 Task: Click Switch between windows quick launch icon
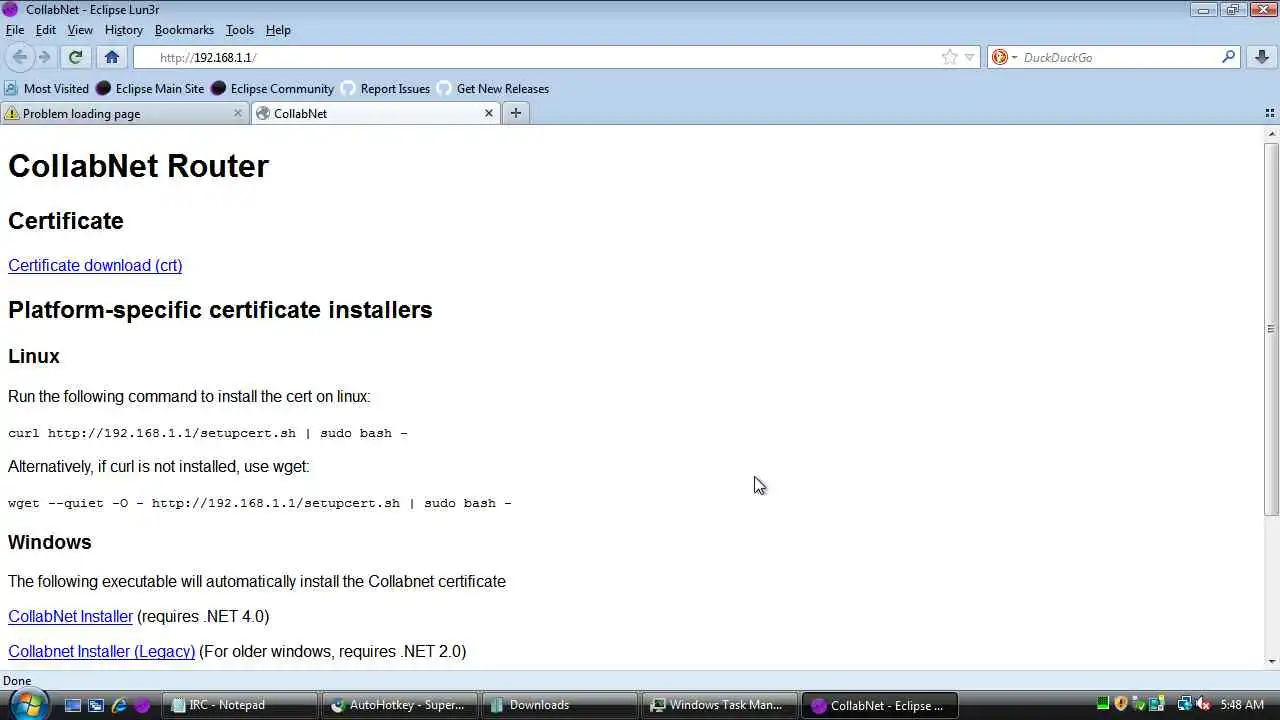coord(96,705)
